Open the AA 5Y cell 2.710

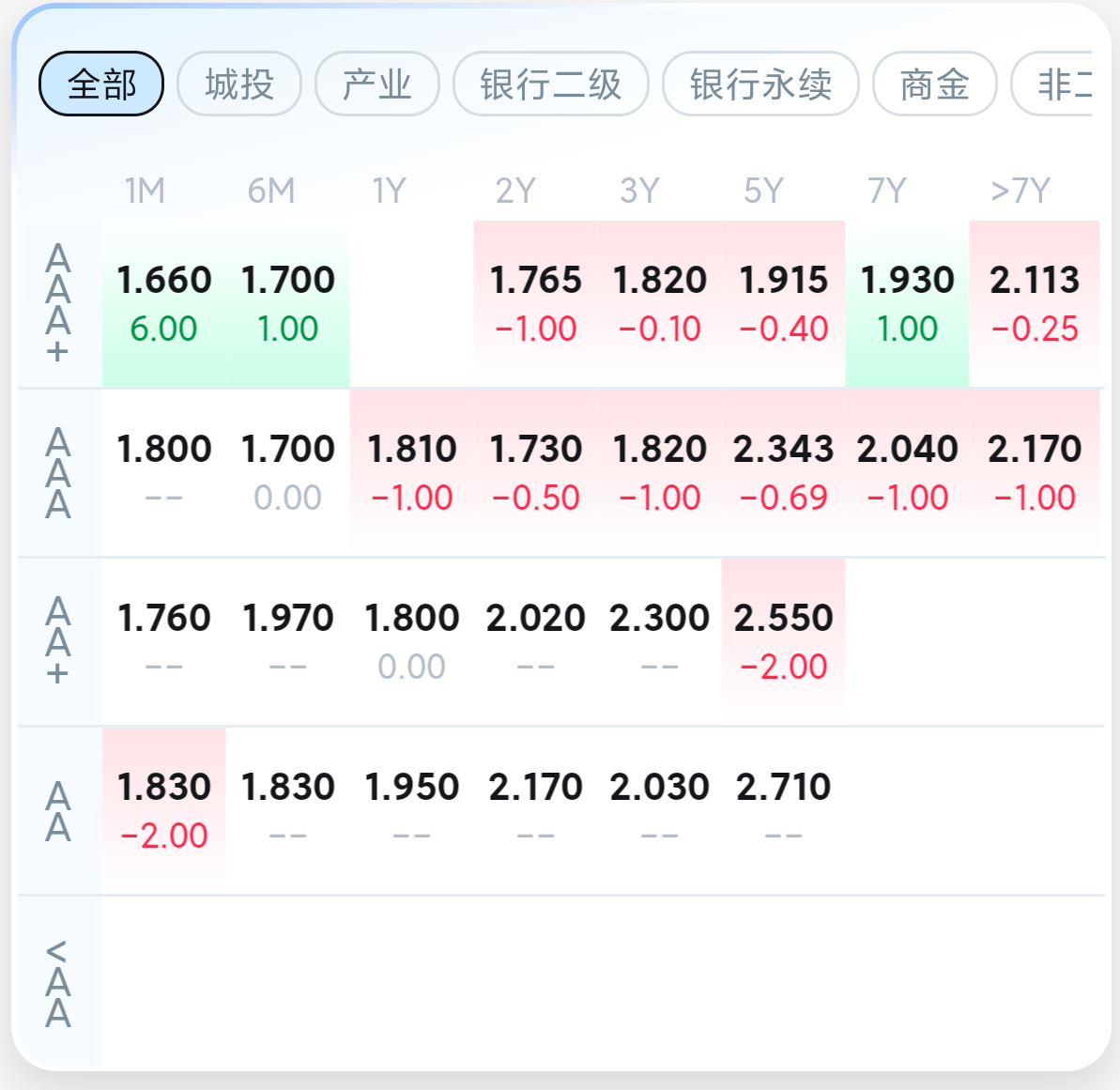[x=784, y=811]
